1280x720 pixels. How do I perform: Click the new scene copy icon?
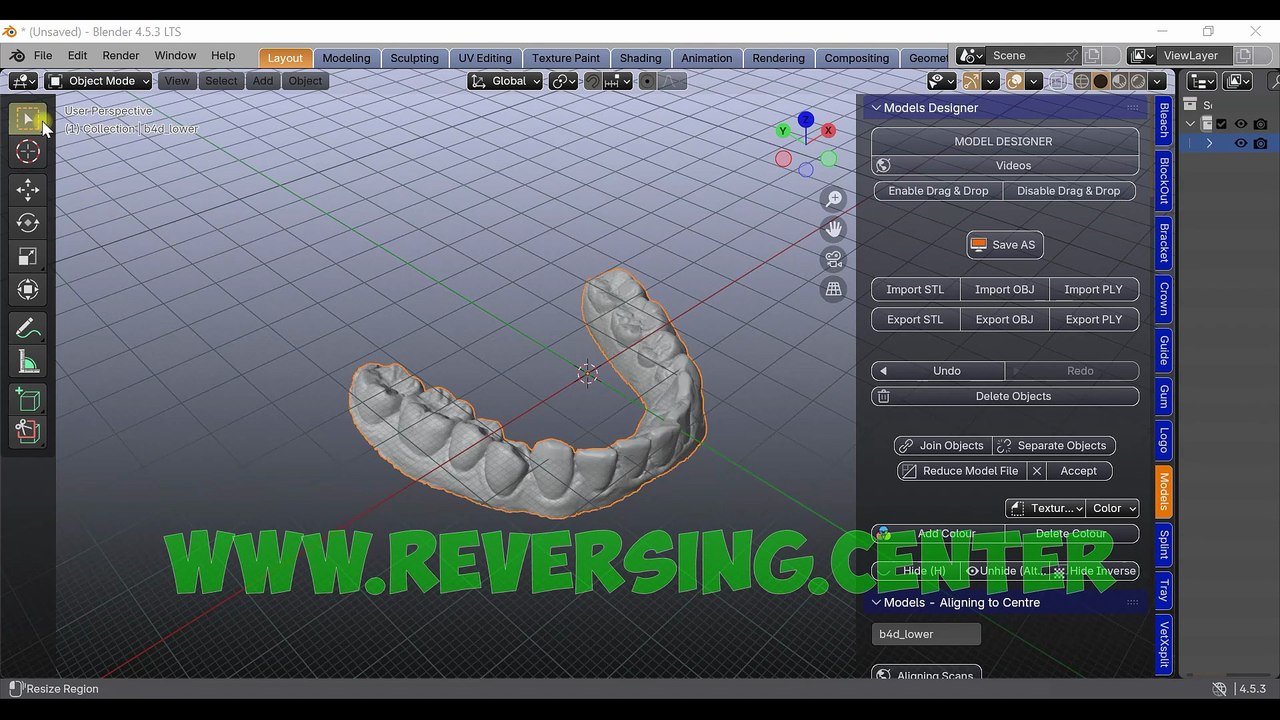point(1093,56)
